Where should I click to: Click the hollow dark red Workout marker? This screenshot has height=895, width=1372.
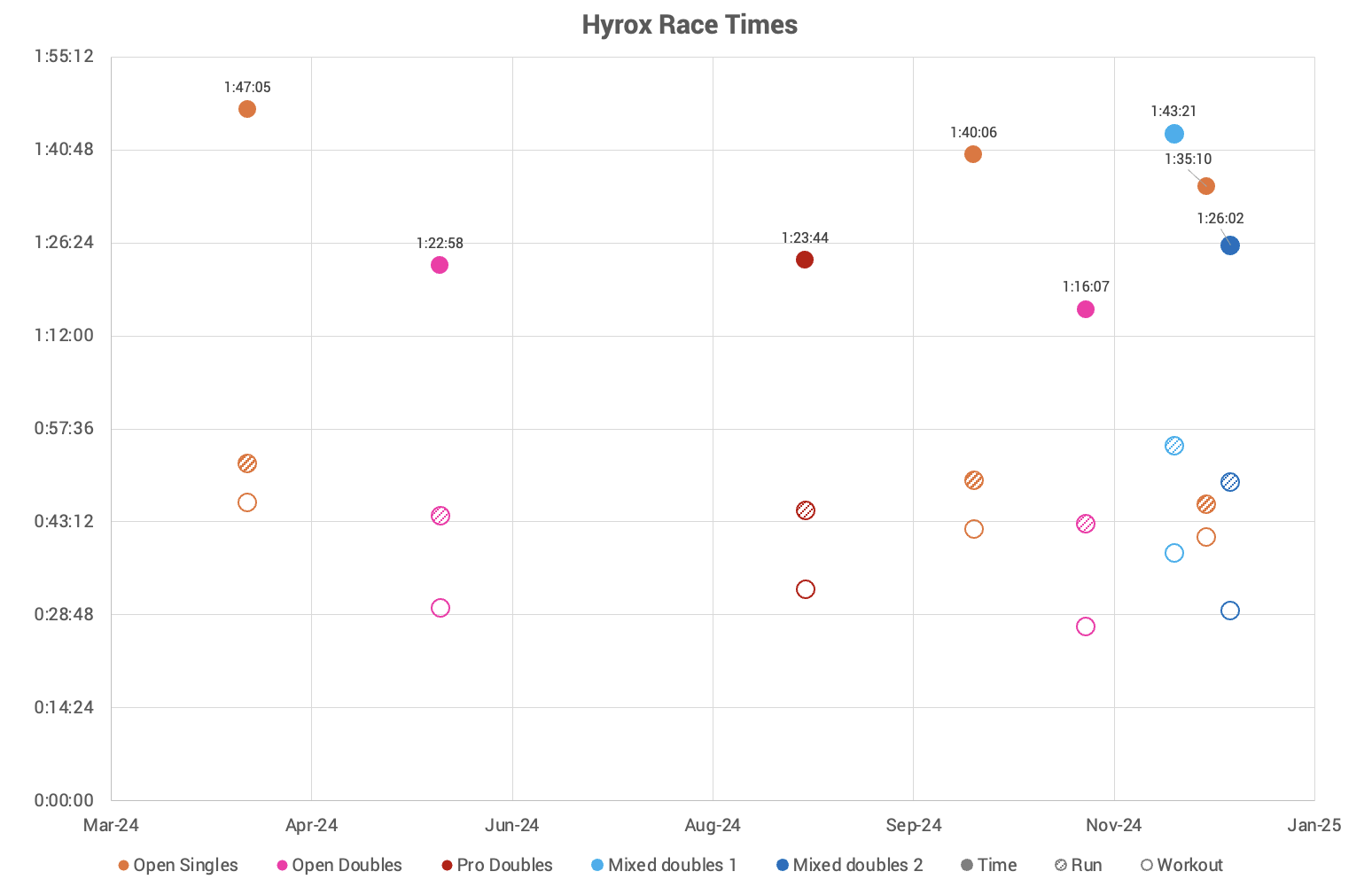coord(806,589)
